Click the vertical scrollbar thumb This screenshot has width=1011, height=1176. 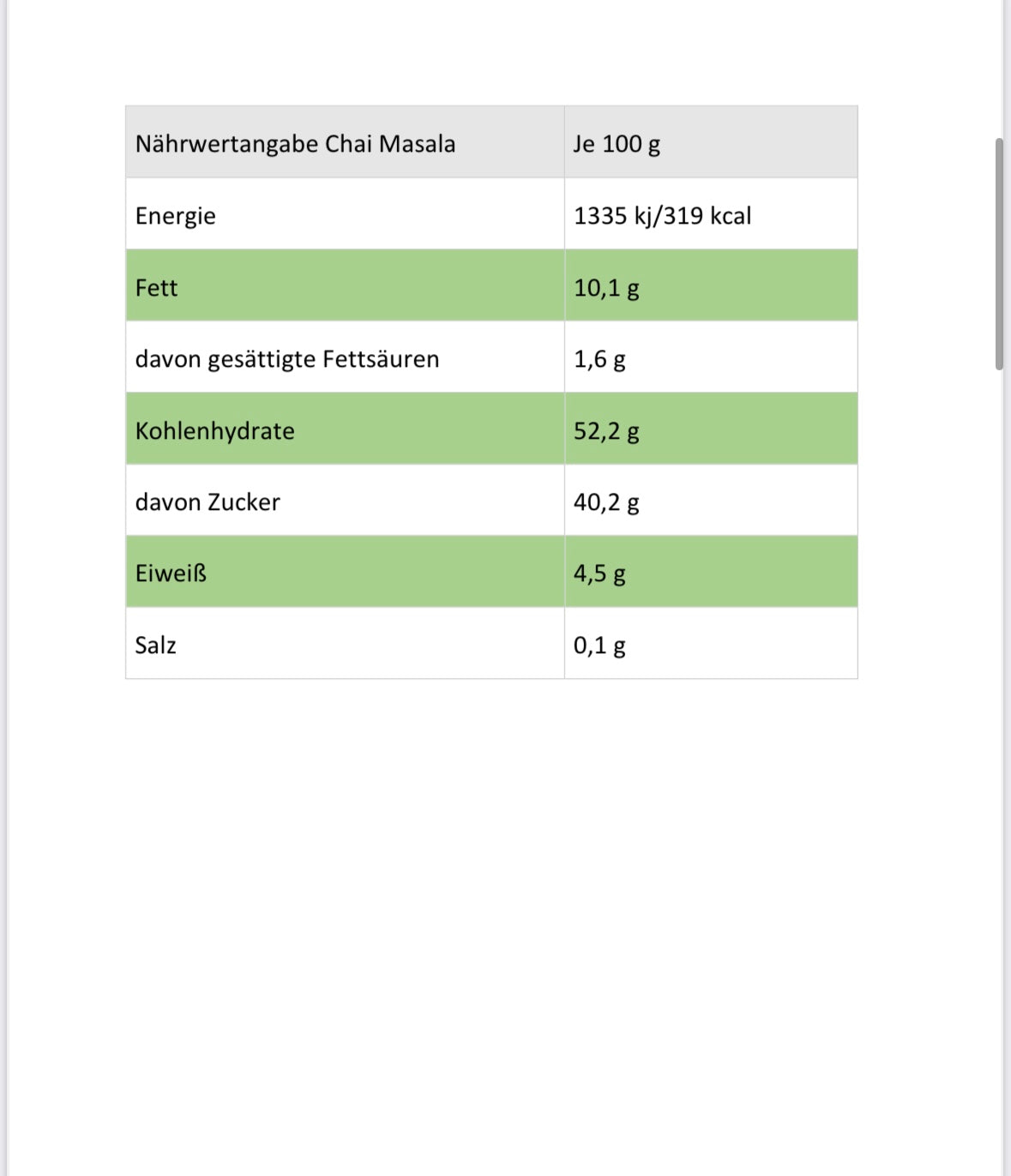(x=999, y=254)
